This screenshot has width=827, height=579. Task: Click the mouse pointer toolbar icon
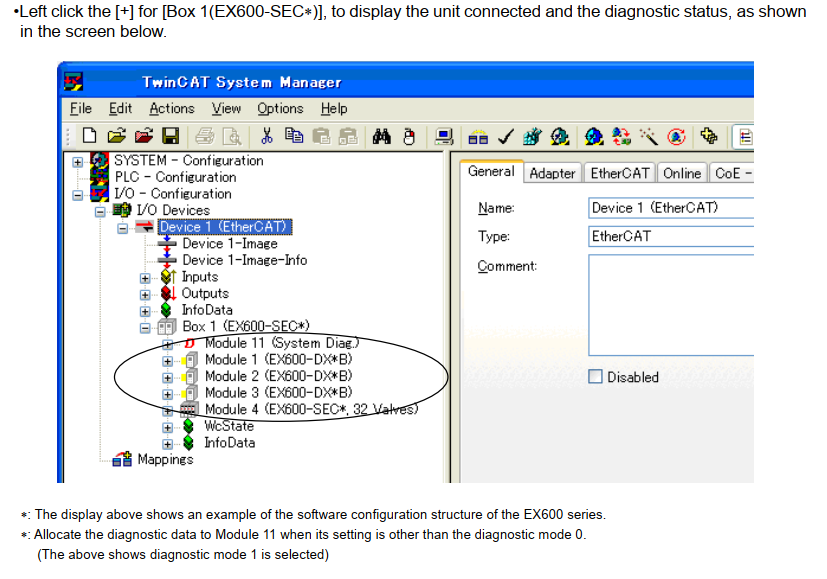click(409, 137)
